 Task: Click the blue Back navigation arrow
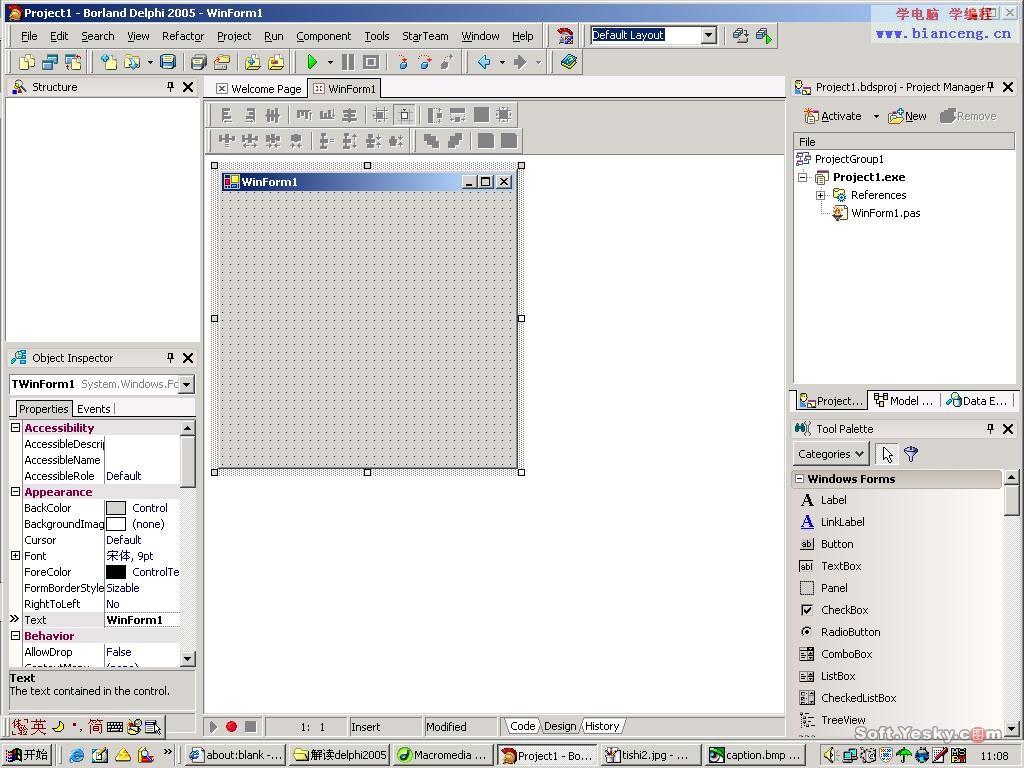tap(485, 62)
